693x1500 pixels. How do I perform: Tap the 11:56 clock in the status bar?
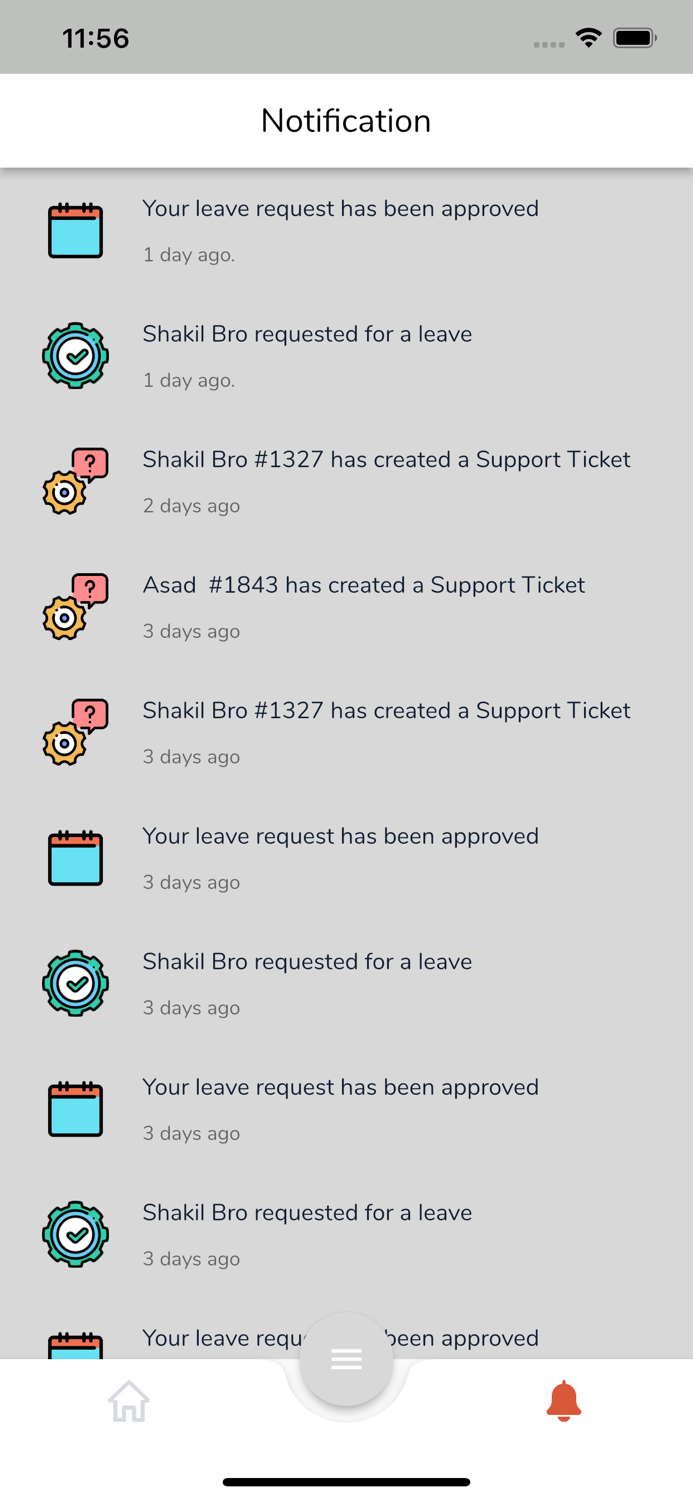click(96, 38)
